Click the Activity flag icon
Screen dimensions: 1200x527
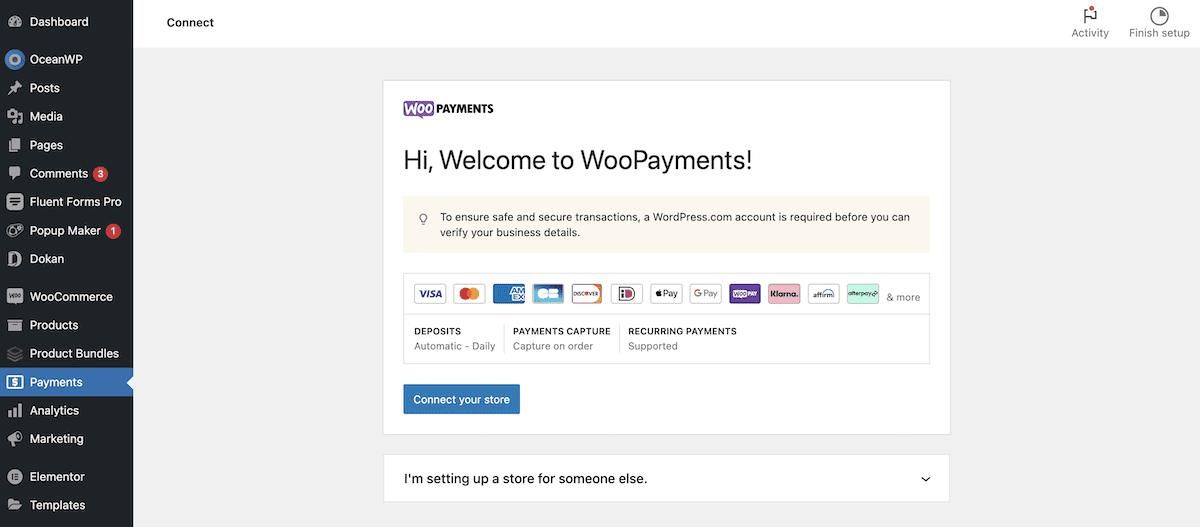click(1090, 16)
